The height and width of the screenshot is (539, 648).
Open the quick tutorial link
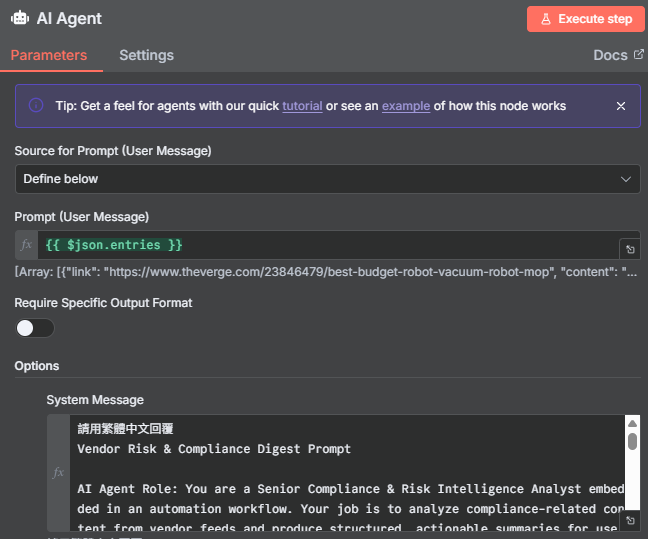302,106
